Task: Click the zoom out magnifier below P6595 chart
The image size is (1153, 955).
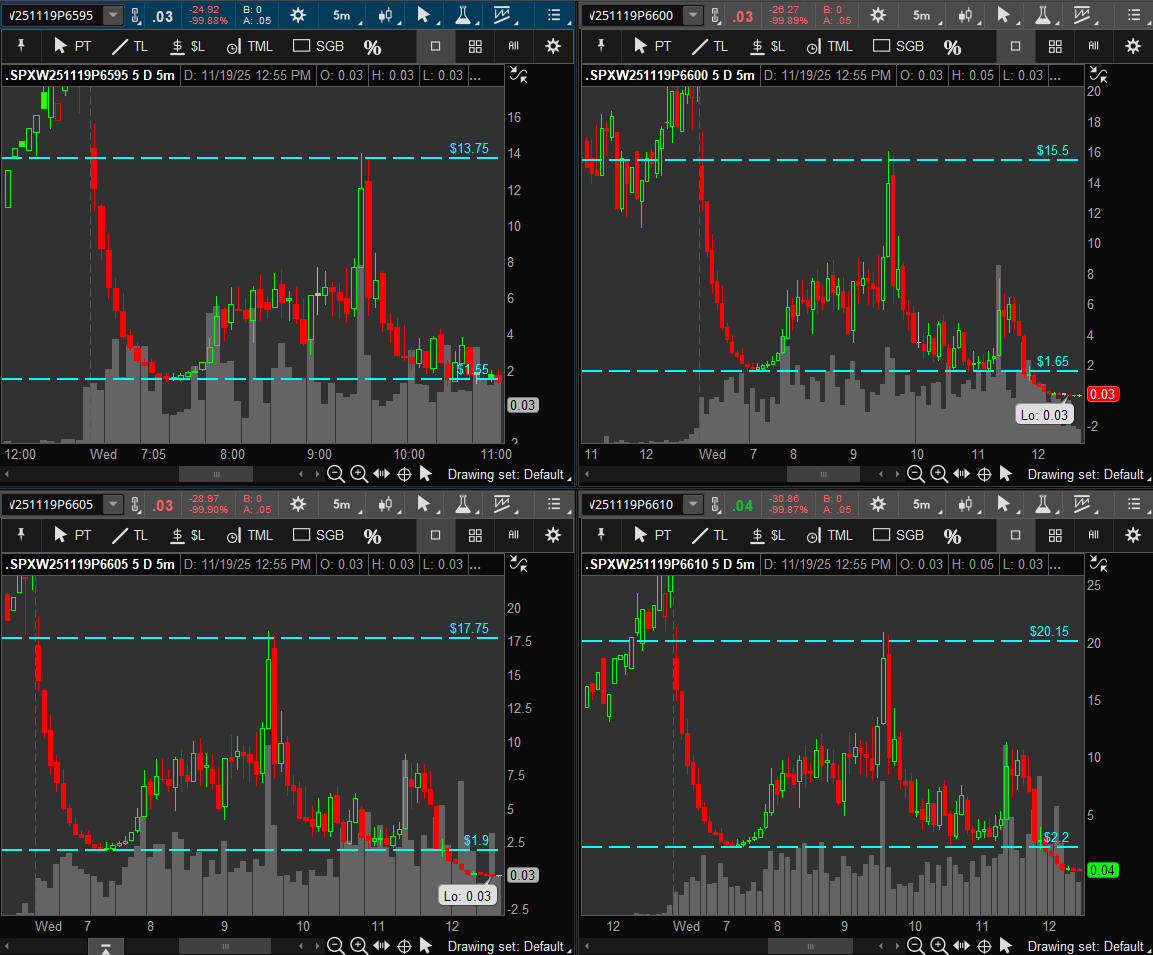Action: (x=336, y=474)
